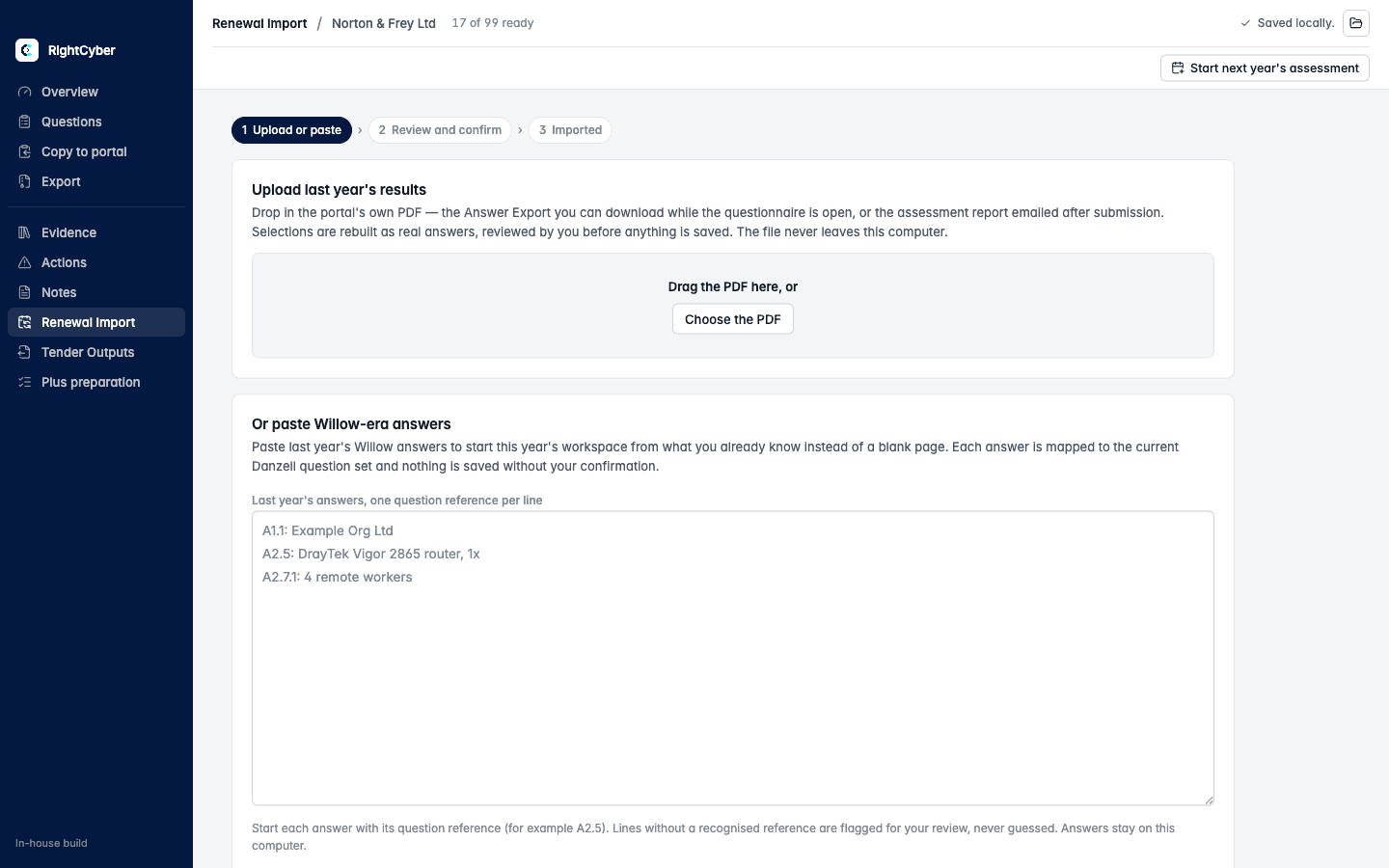This screenshot has height=868, width=1389.
Task: Open the Notes section
Action: tap(96, 292)
